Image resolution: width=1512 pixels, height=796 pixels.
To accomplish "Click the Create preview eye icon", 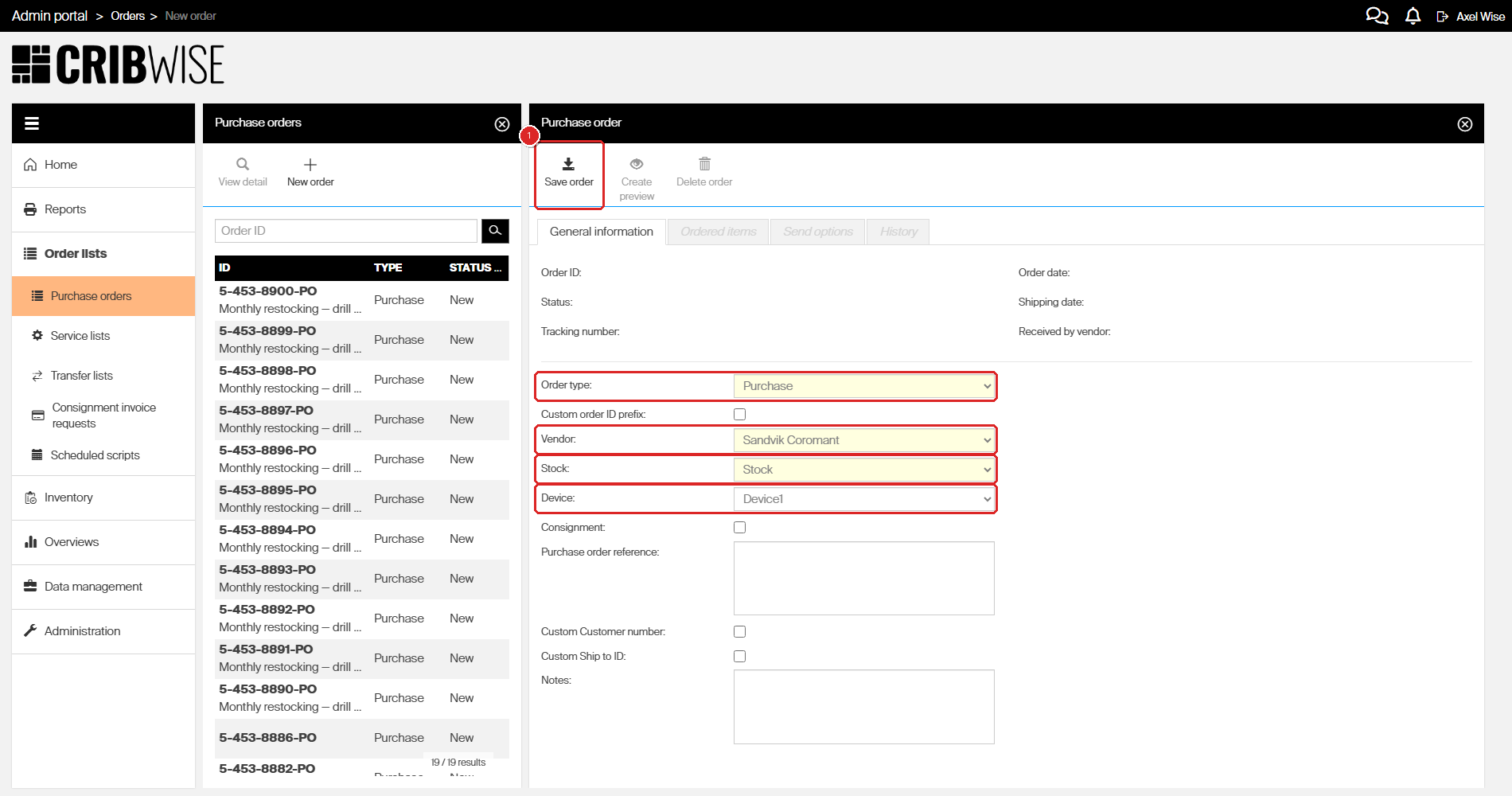I will point(637,165).
